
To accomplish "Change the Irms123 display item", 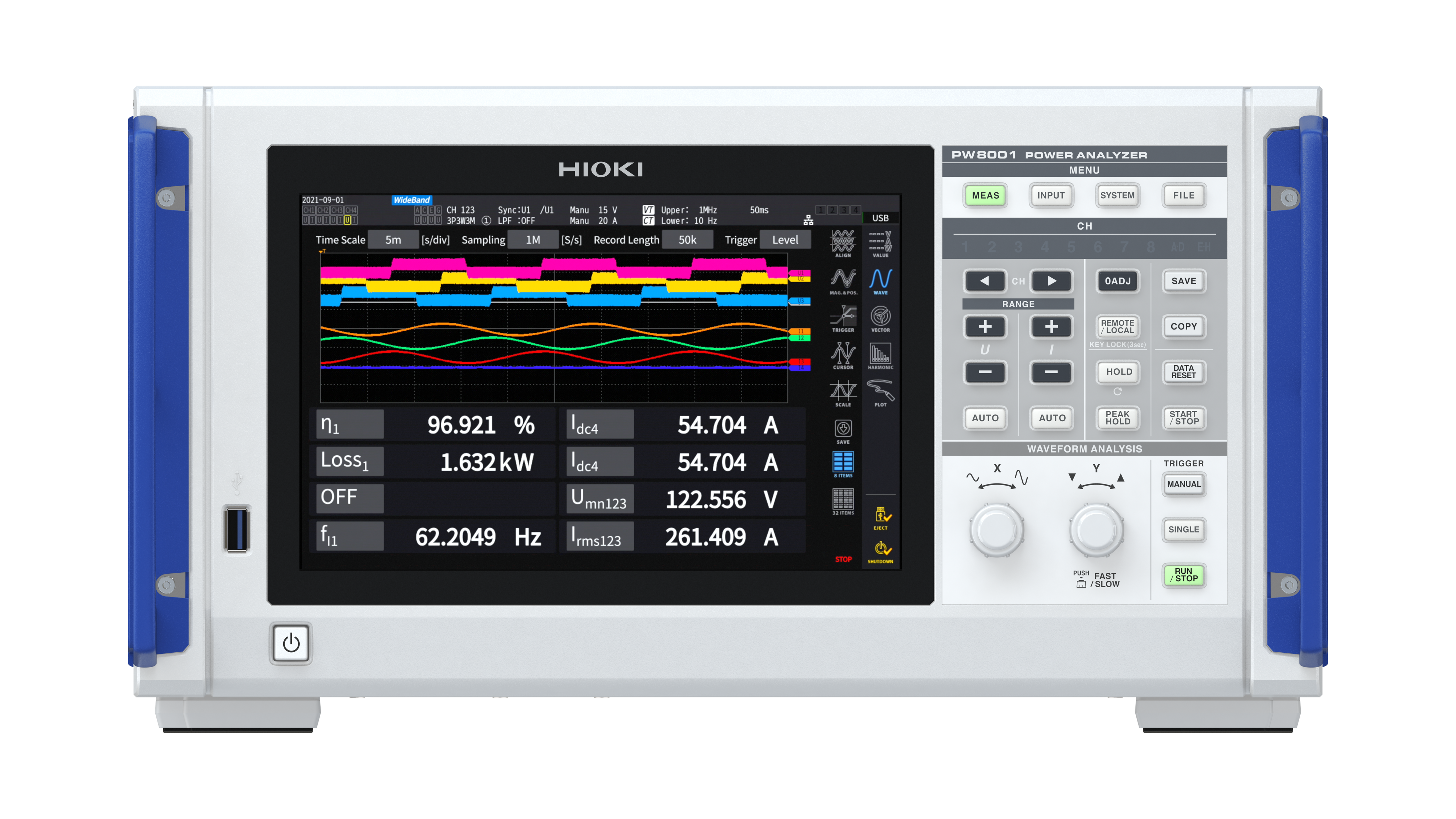I will click(600, 536).
